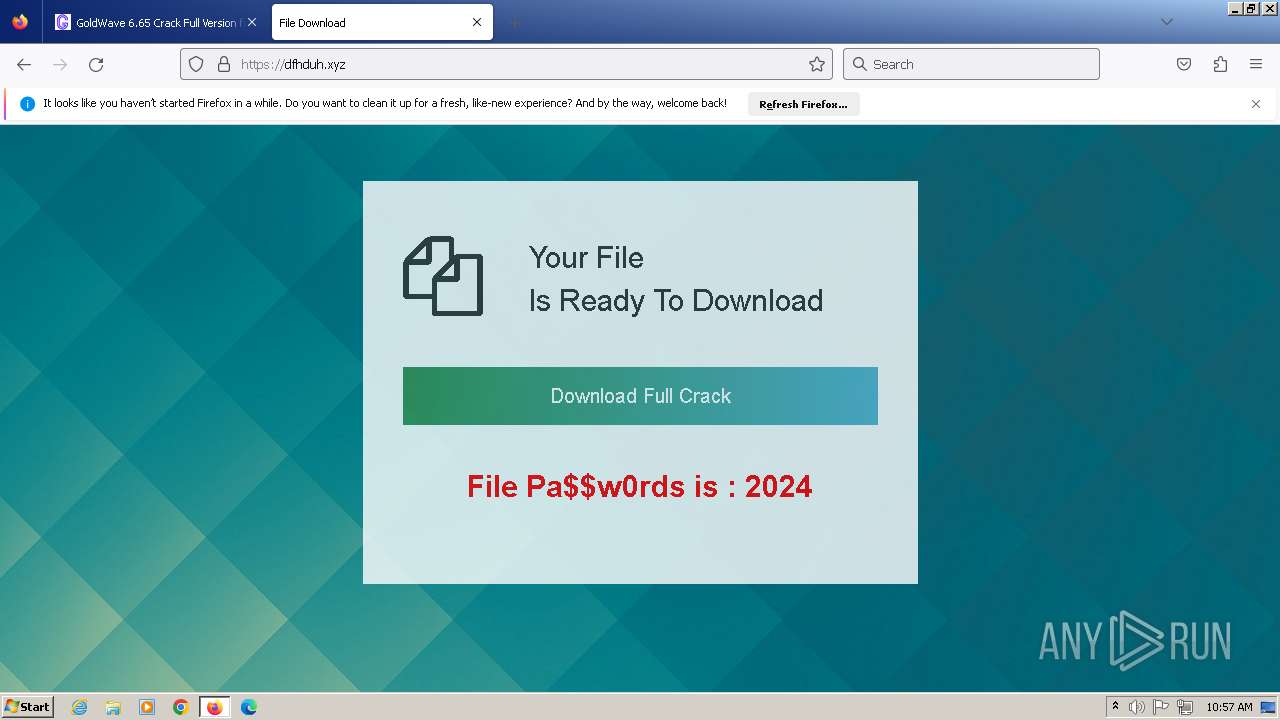Click the Firefox logo tab icon
Viewport: 1280px width, 720px height.
click(x=20, y=22)
